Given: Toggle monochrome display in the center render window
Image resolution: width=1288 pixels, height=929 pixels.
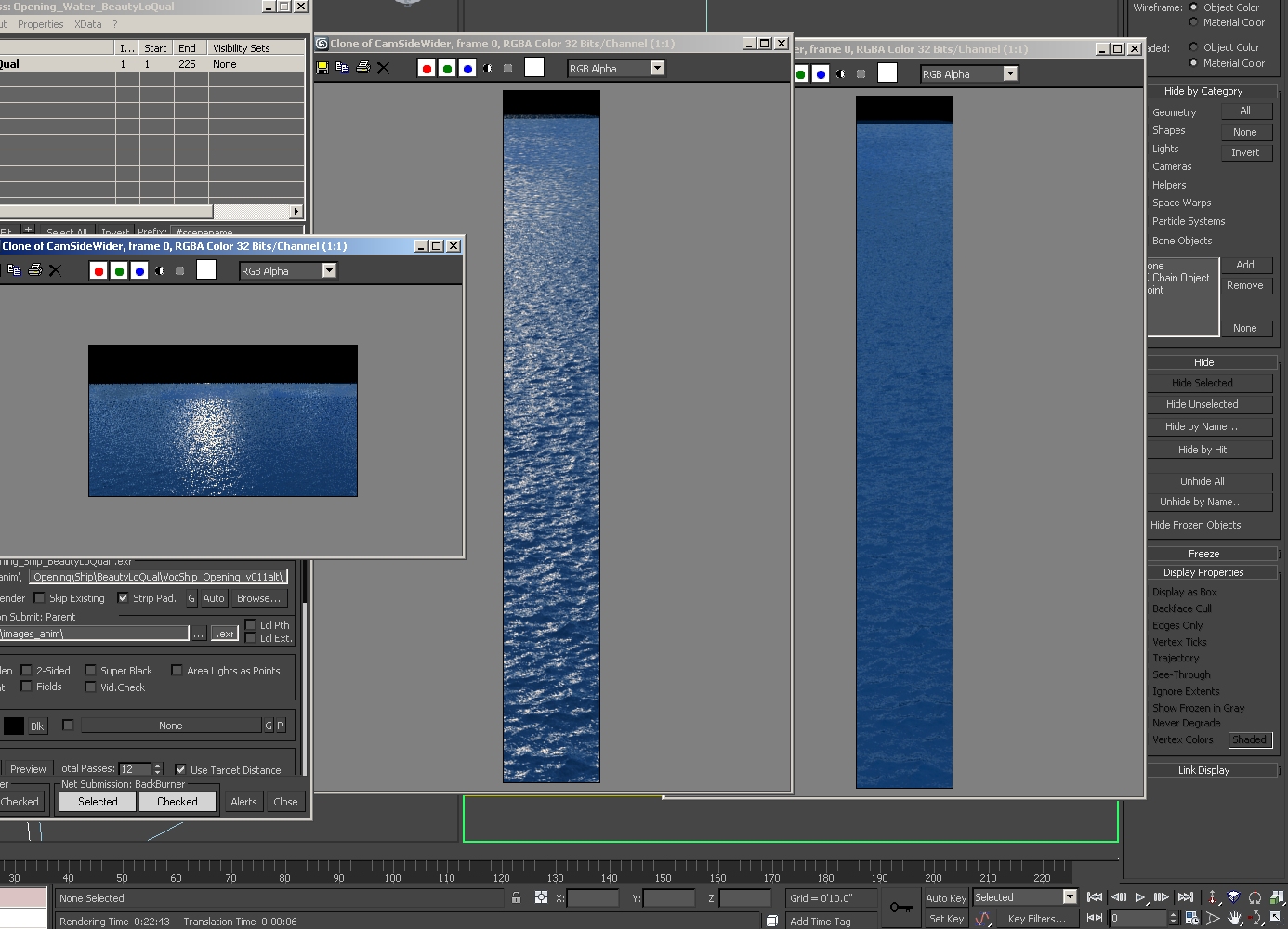Looking at the screenshot, I should [488, 68].
